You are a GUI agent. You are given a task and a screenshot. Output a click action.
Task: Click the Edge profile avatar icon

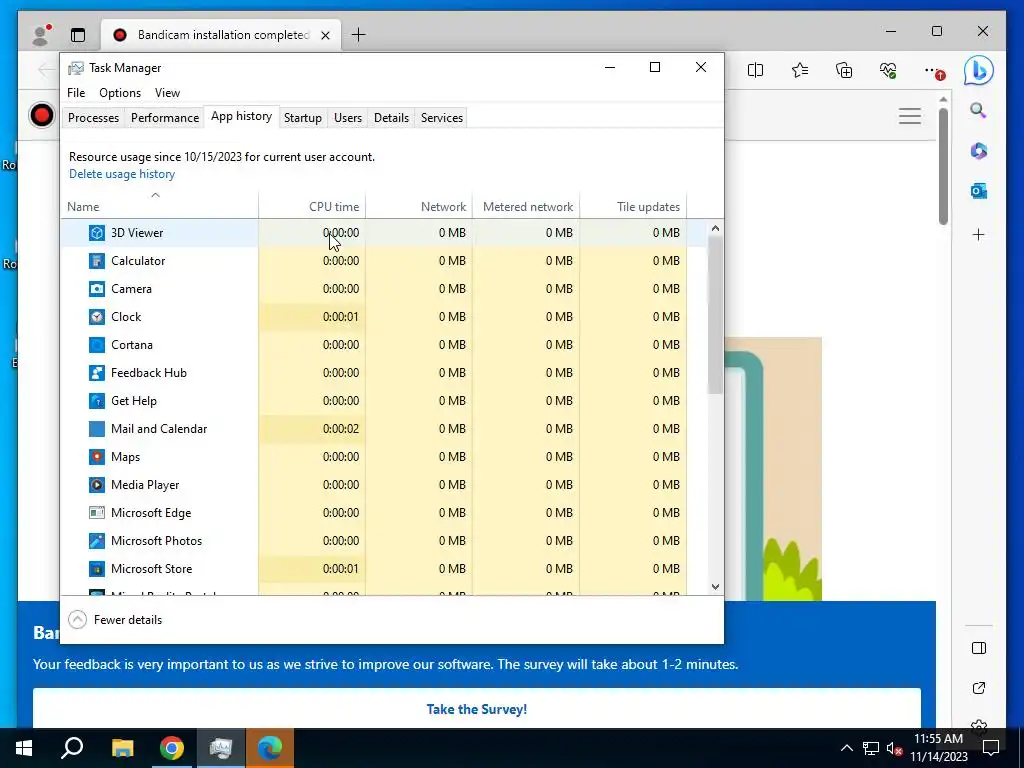41,35
